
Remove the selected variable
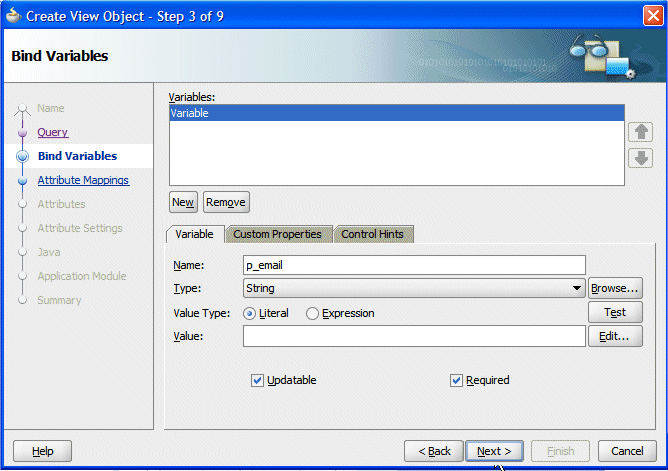(226, 202)
